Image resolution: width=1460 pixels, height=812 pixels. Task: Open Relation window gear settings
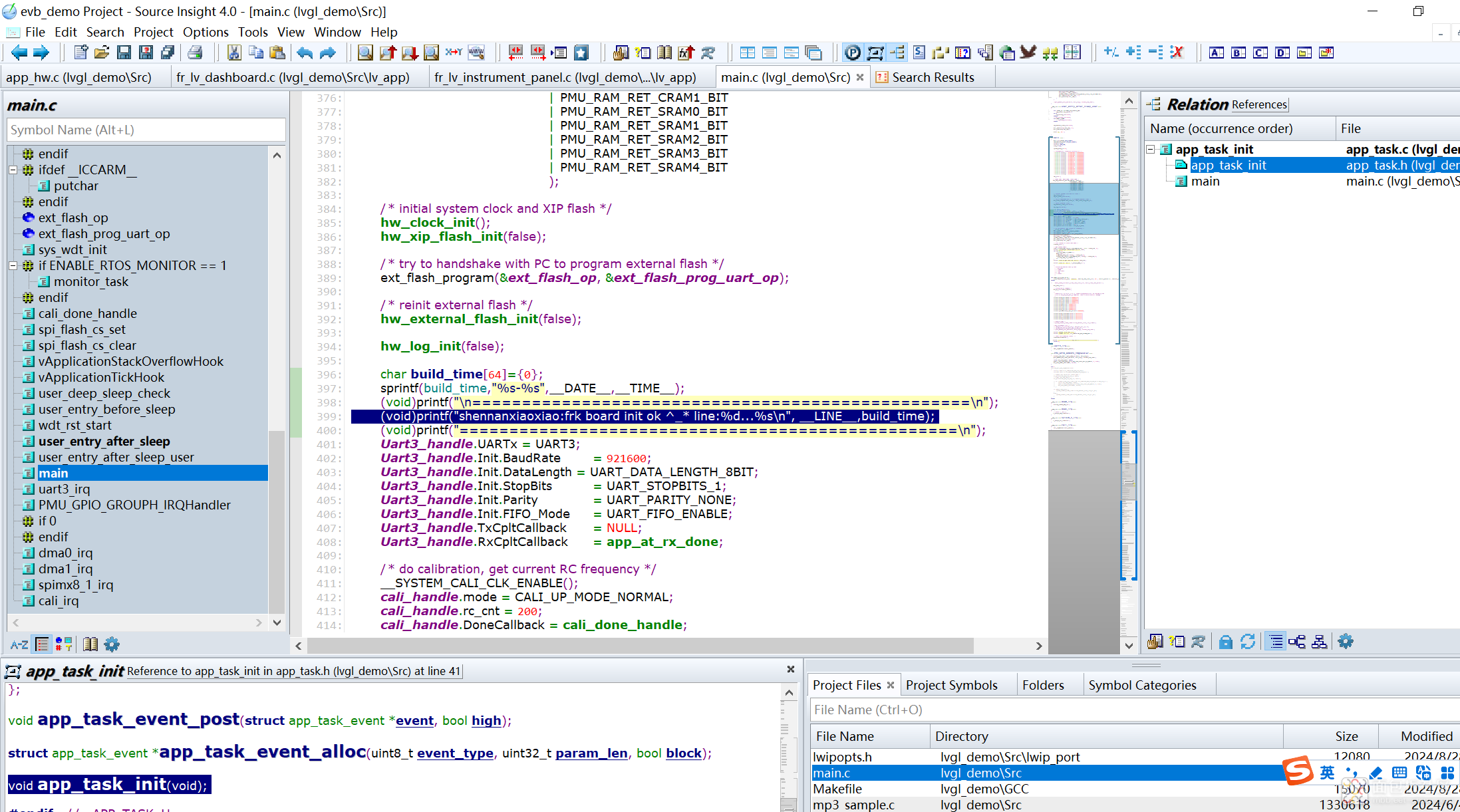(x=1346, y=642)
